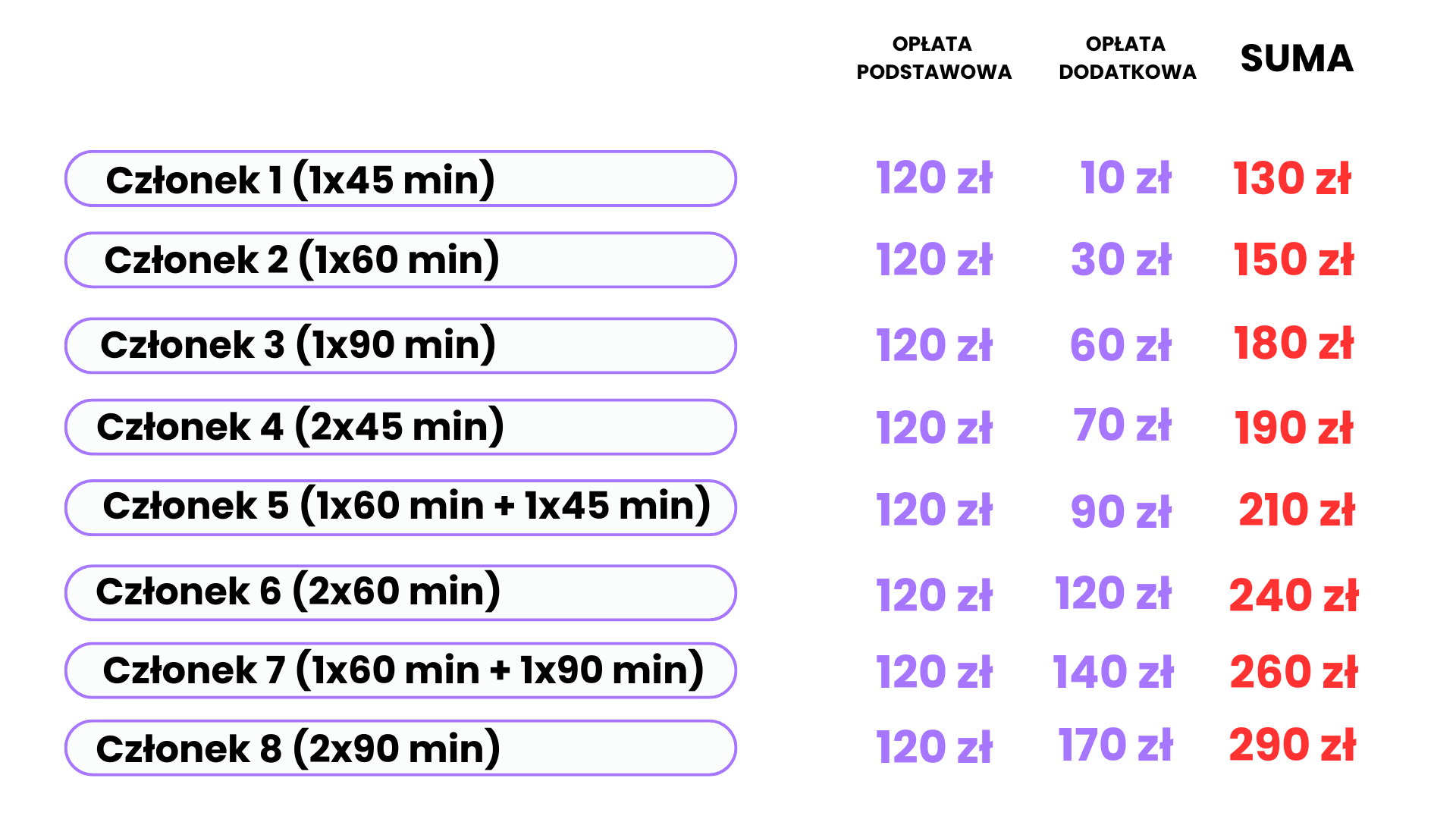Pick the Członek 6 (2x60 min) row

coord(400,592)
